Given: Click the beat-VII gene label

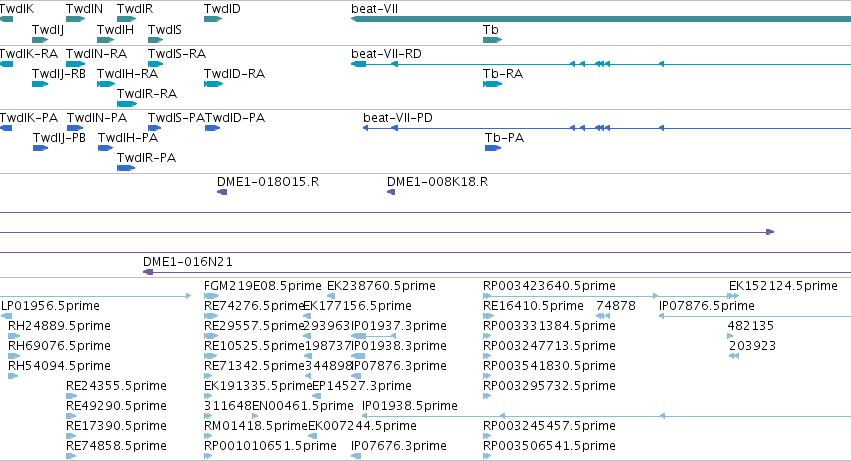Looking at the screenshot, I should coord(374,9).
